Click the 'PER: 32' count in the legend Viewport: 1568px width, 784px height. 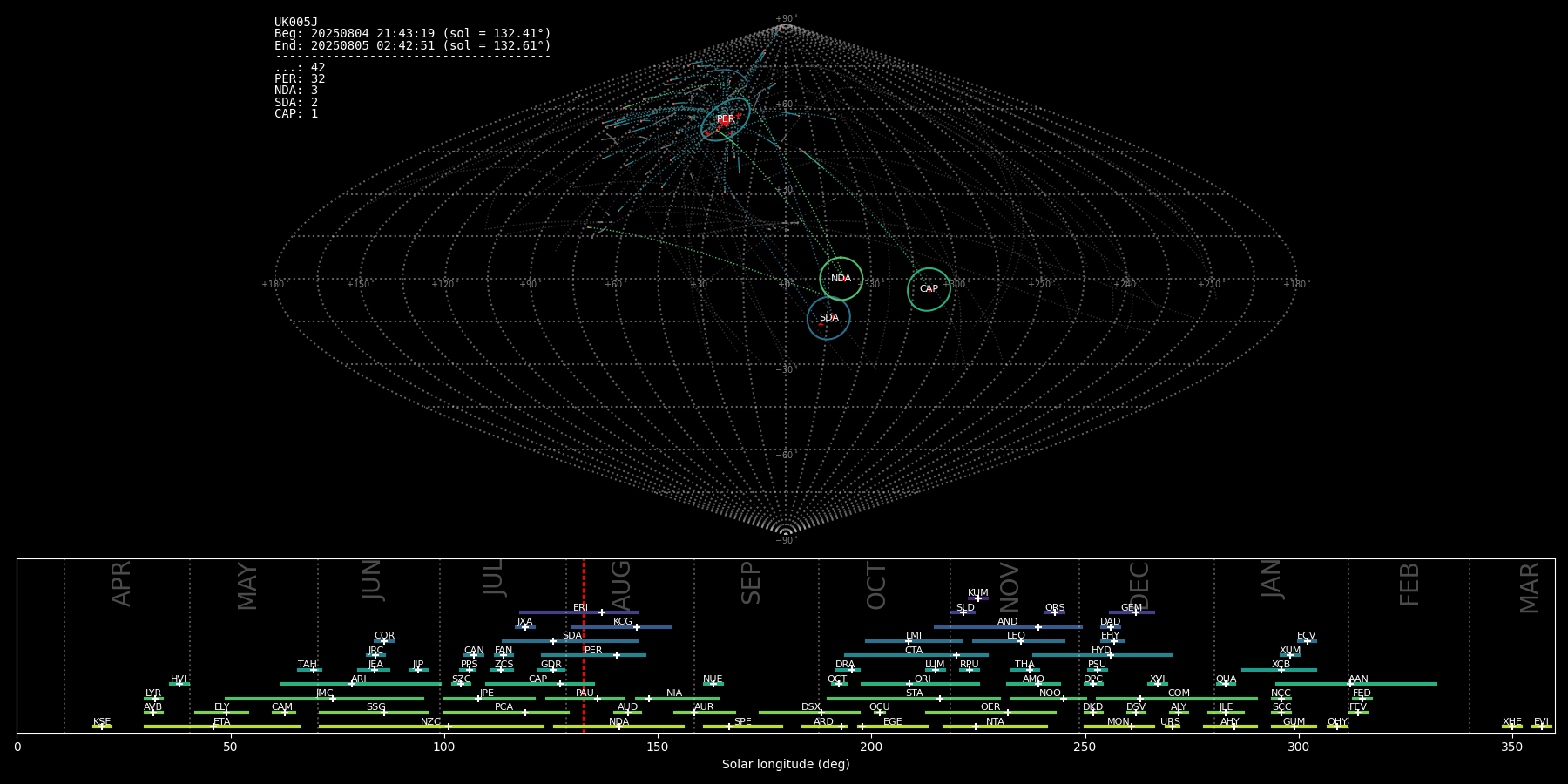coord(300,79)
